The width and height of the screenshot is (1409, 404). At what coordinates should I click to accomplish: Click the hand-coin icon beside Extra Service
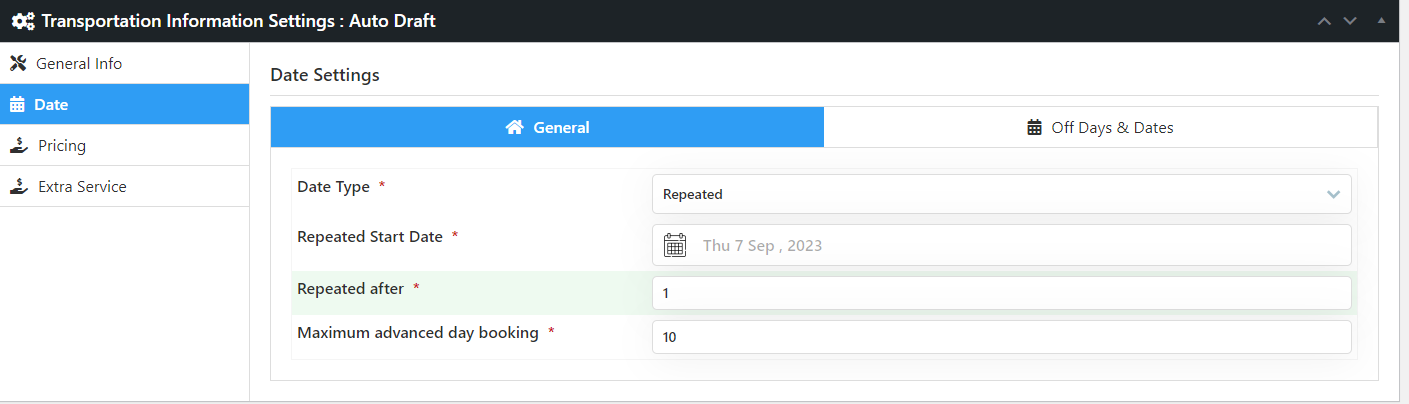[x=18, y=187]
